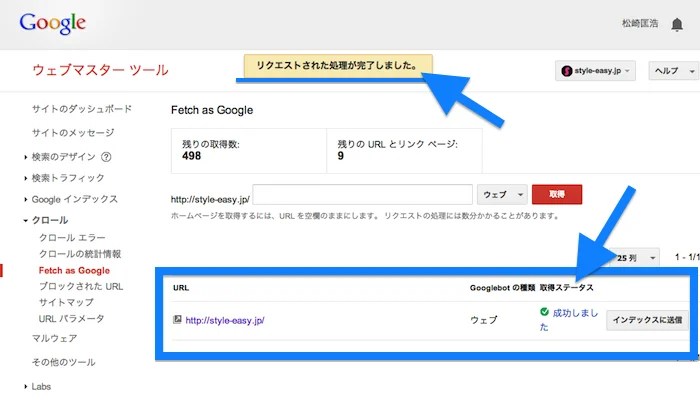This screenshot has width=700, height=401.
Task: Click the account name 松崎匡浩
Action: (x=640, y=23)
